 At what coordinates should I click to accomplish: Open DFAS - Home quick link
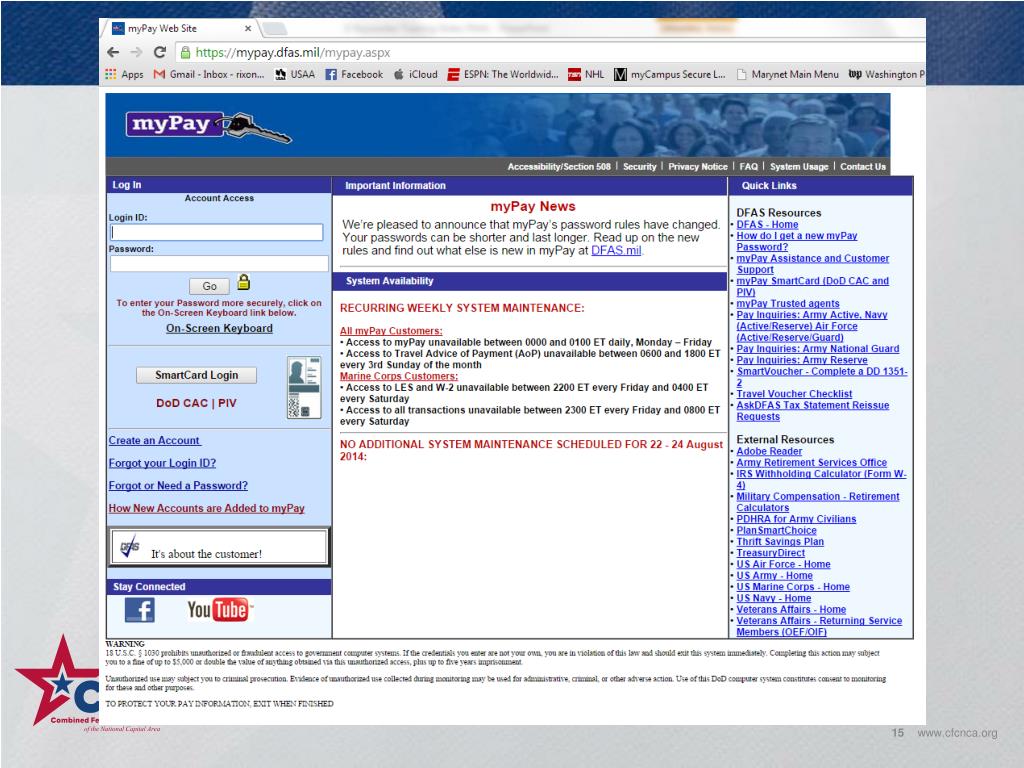click(767, 224)
